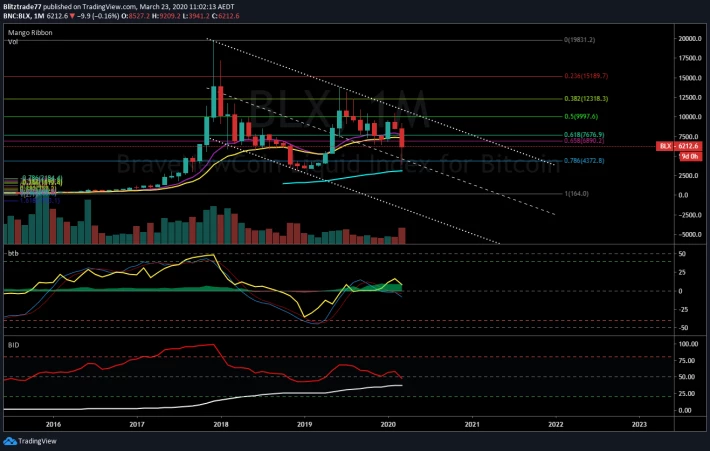Click the open value O:8527.2 in header
The width and height of the screenshot is (710, 451).
coord(135,16)
